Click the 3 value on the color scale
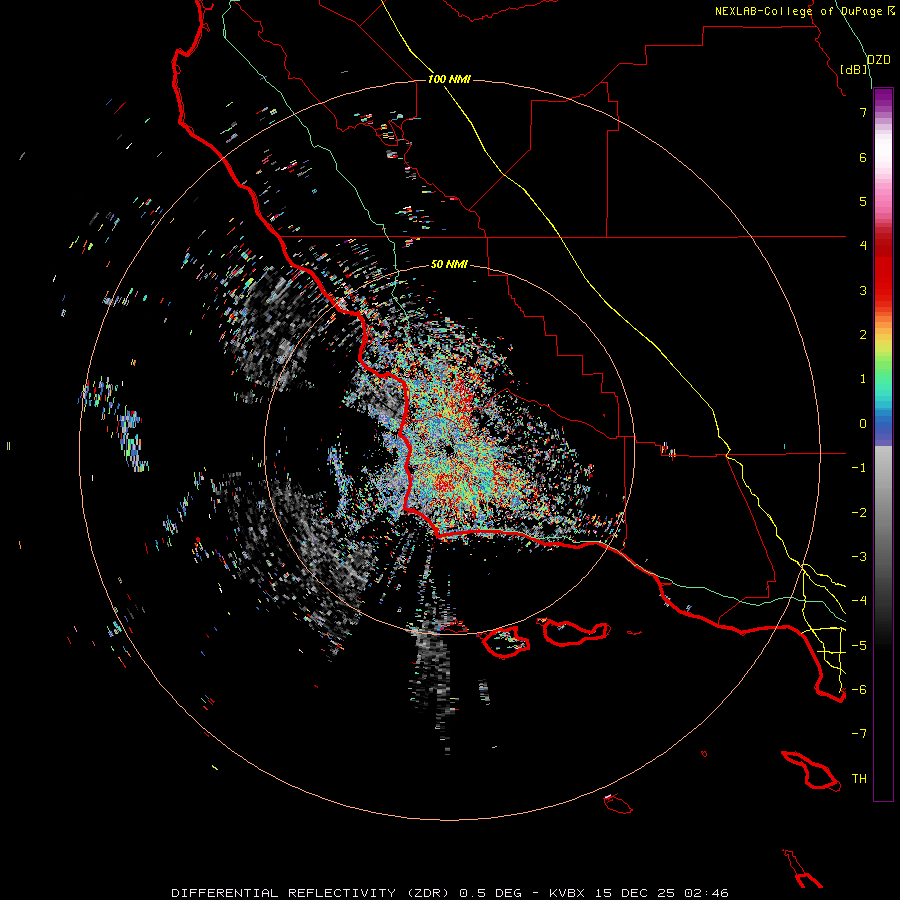 click(863, 290)
